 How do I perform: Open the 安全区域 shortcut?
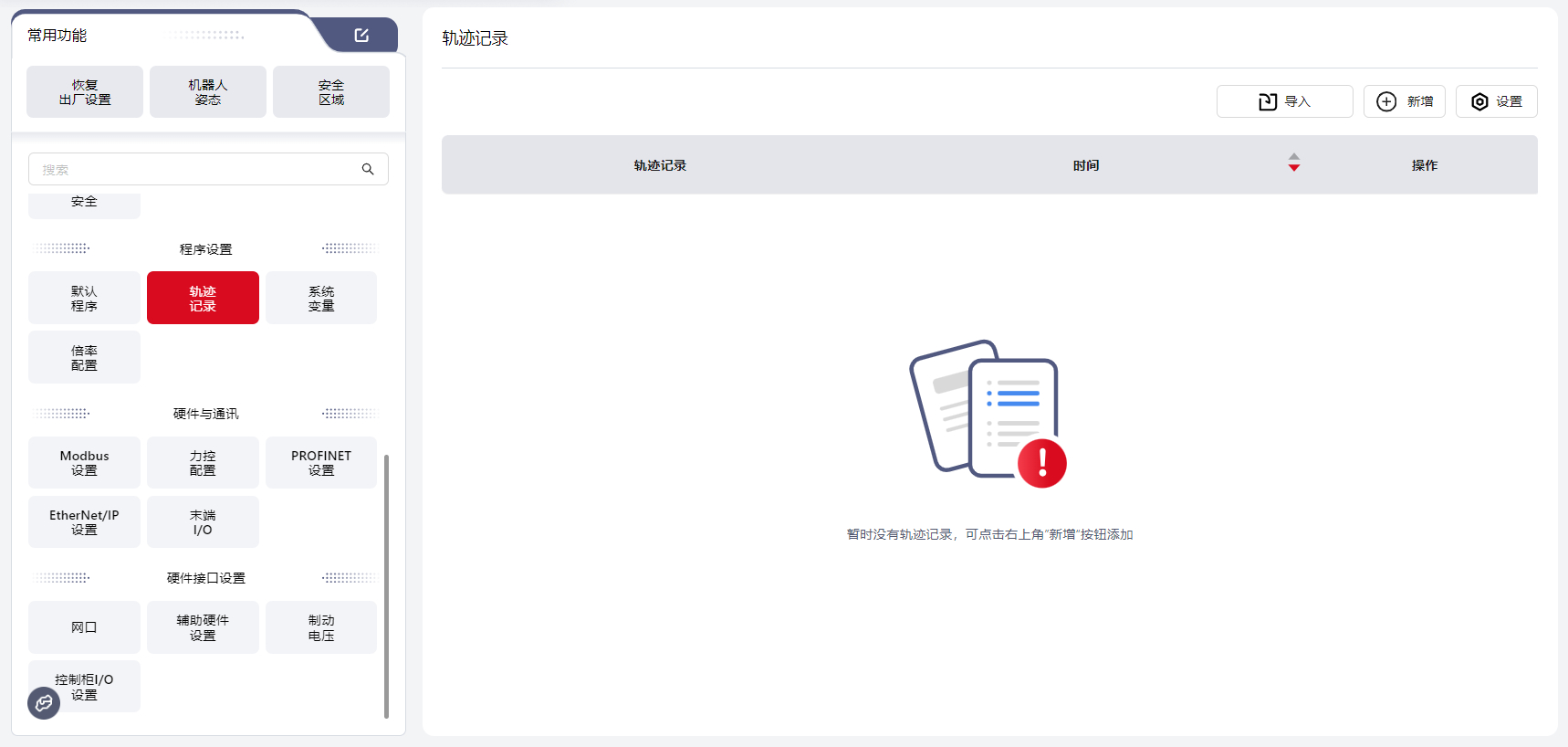coord(331,92)
